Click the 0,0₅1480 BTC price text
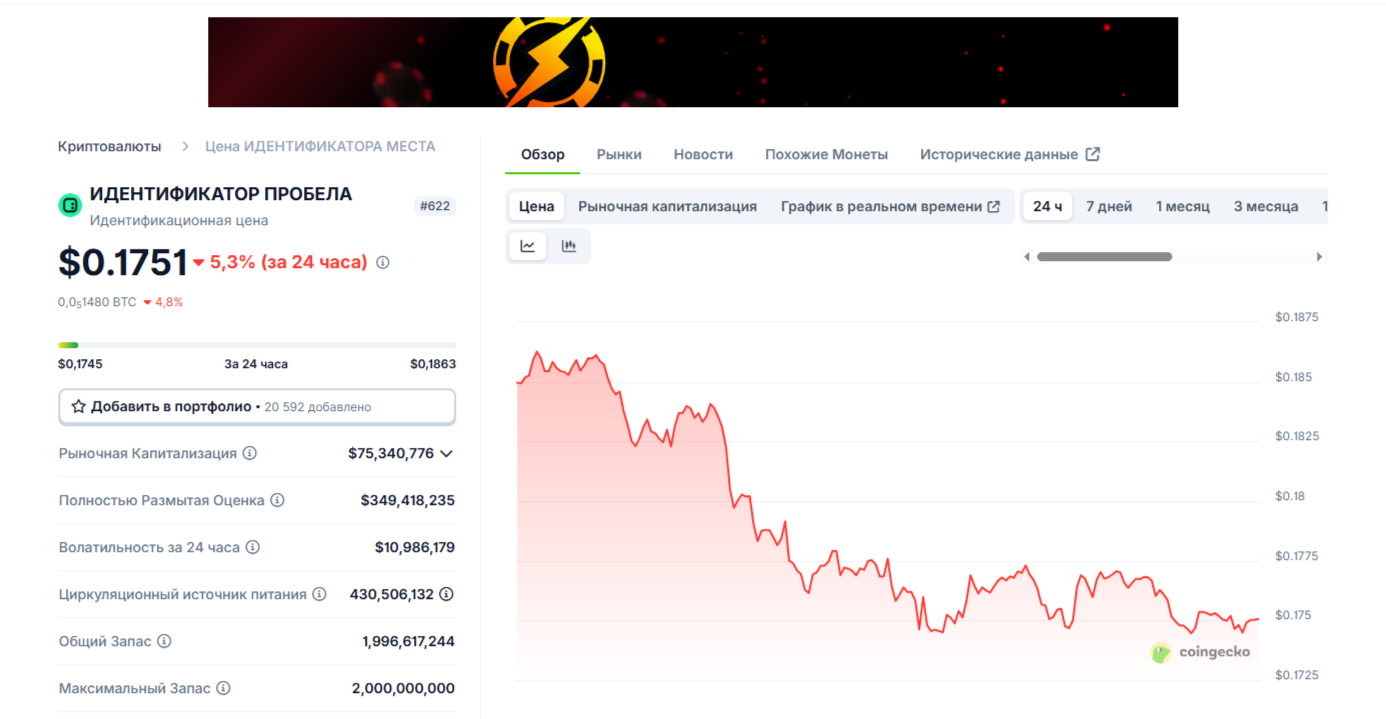Screen dimensions: 1386x719 (x=97, y=302)
